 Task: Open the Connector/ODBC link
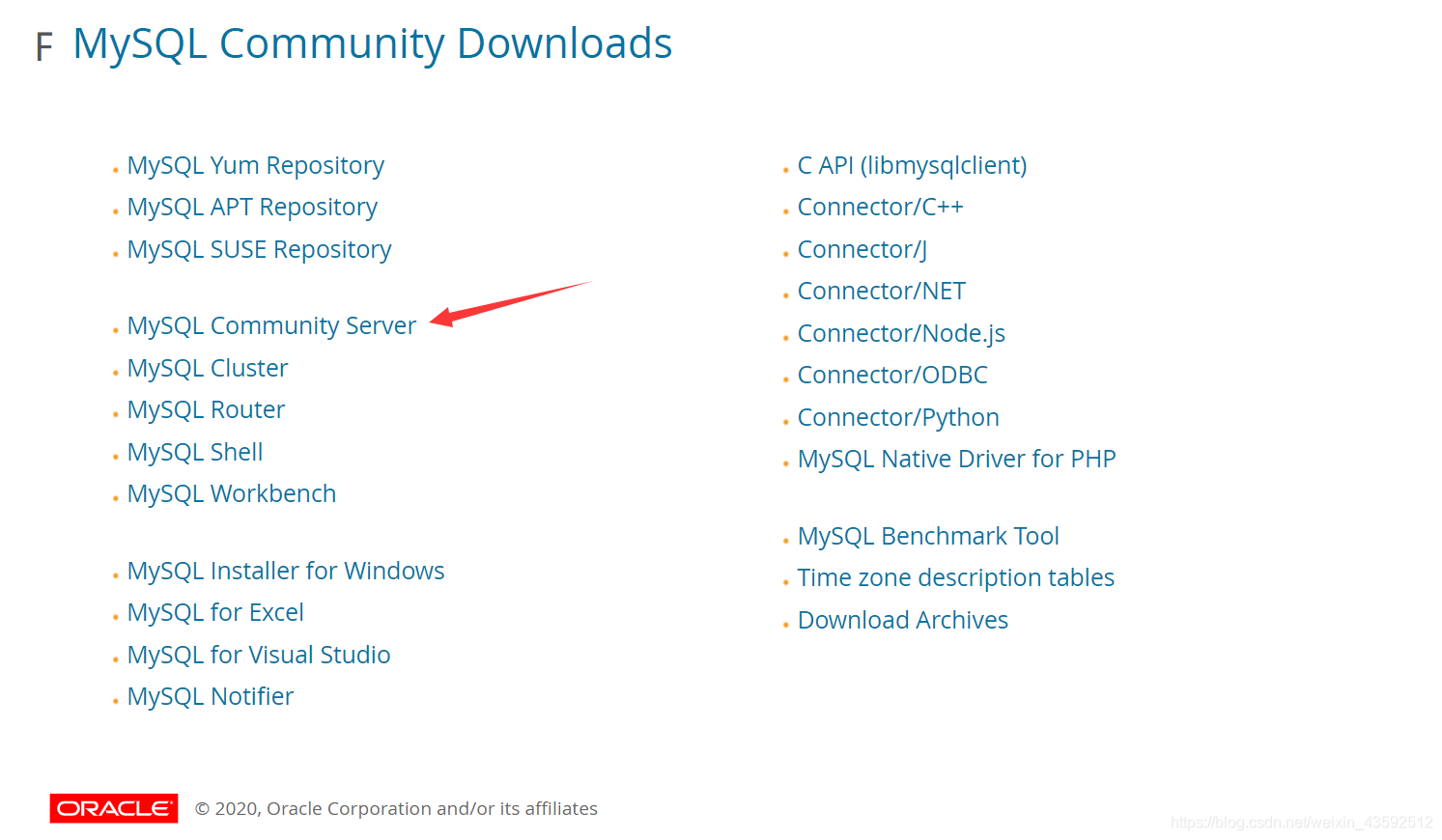(893, 376)
